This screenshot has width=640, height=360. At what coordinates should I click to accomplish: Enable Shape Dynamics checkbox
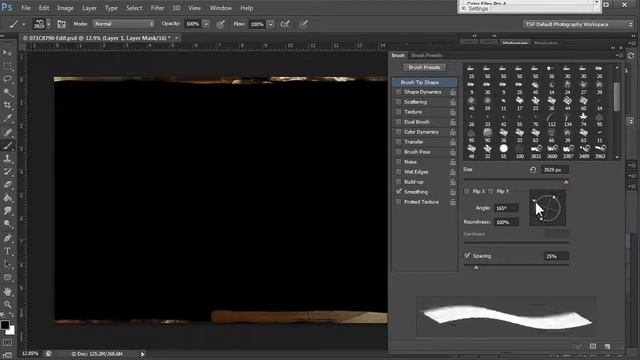(398, 92)
